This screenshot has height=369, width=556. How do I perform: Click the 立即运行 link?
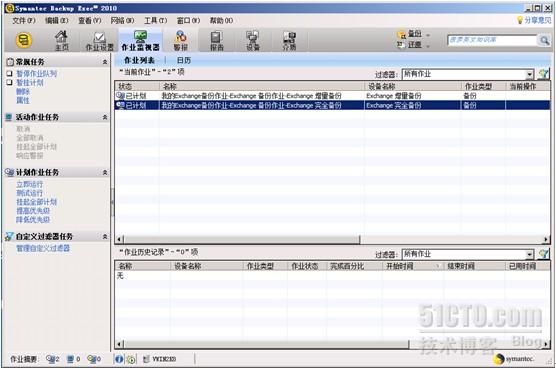[29, 184]
